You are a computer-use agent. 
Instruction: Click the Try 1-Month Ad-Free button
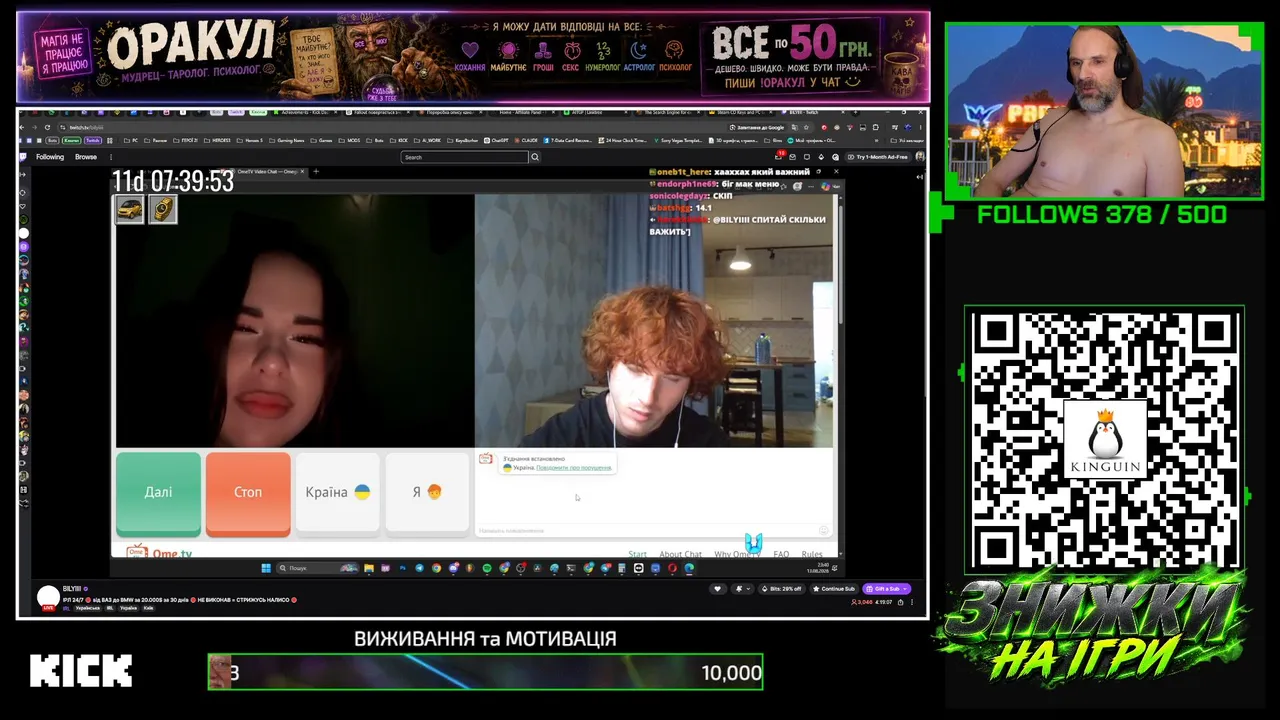tap(878, 157)
